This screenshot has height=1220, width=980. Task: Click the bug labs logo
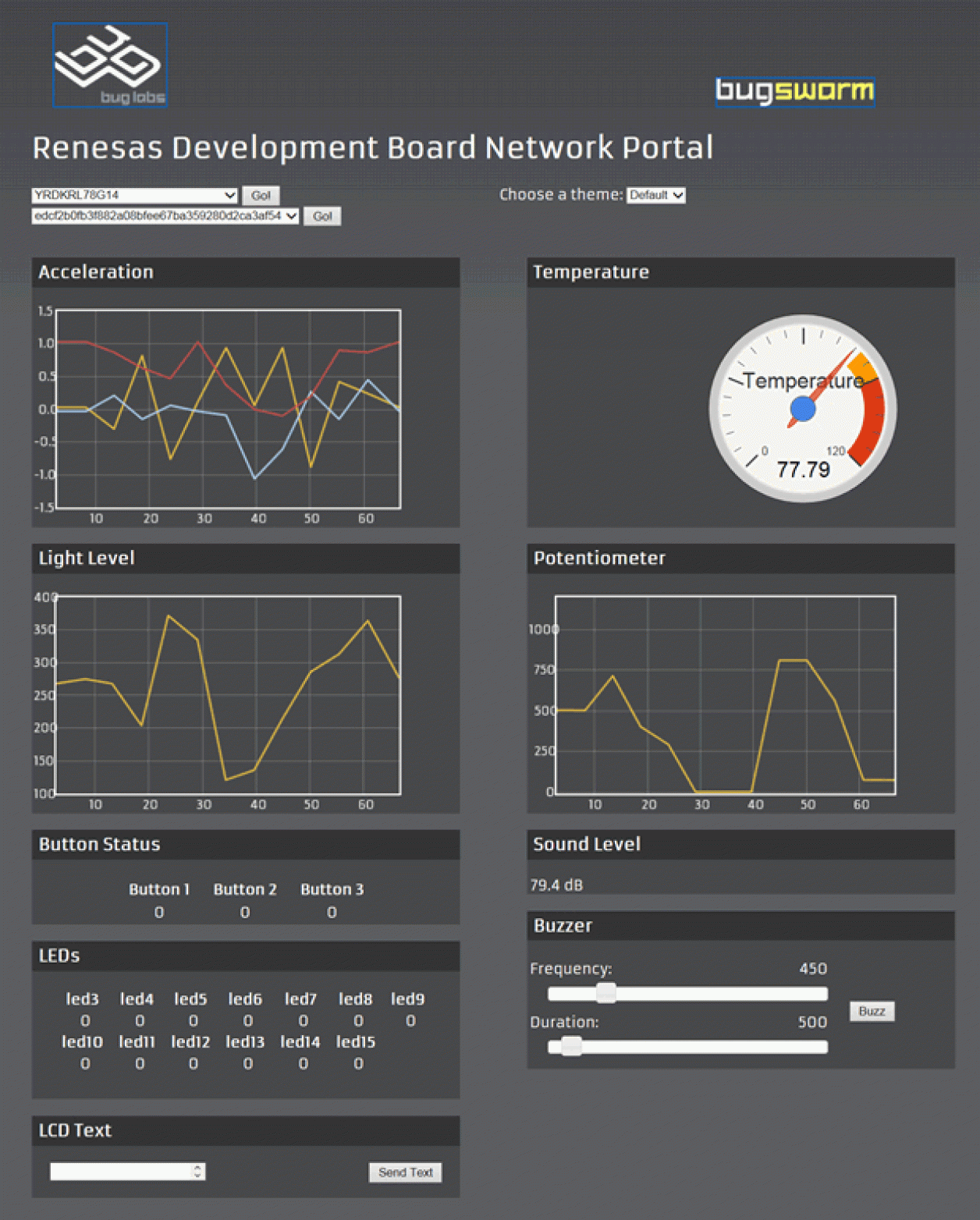[109, 66]
